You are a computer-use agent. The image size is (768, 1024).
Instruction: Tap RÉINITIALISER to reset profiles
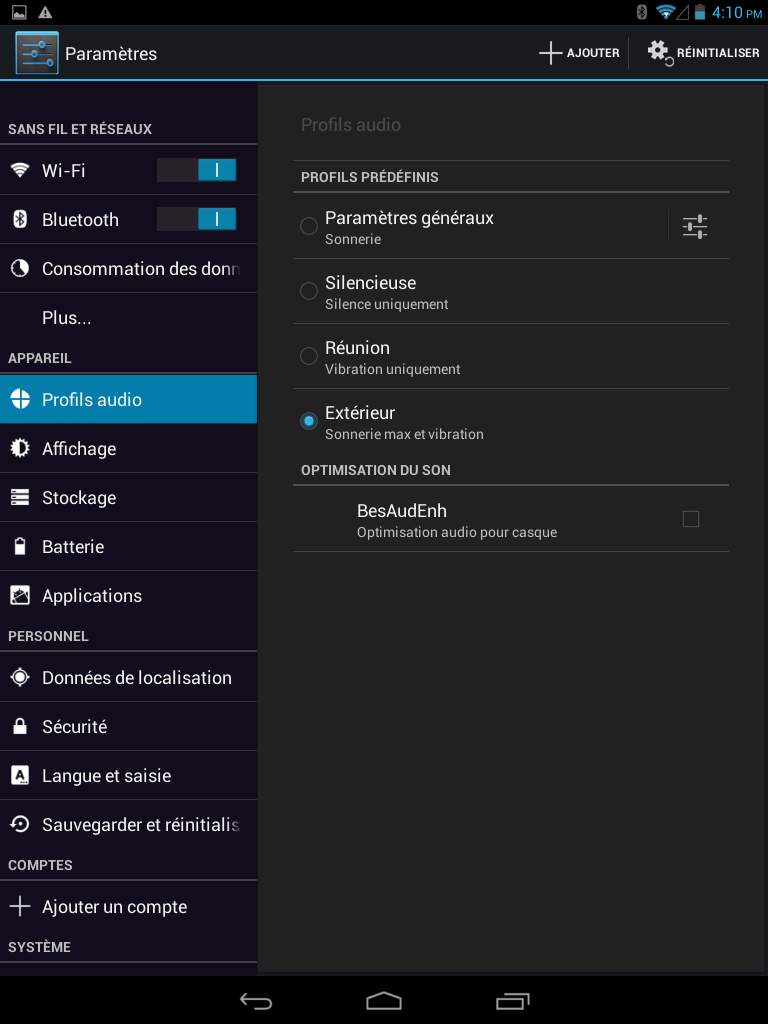[x=703, y=53]
